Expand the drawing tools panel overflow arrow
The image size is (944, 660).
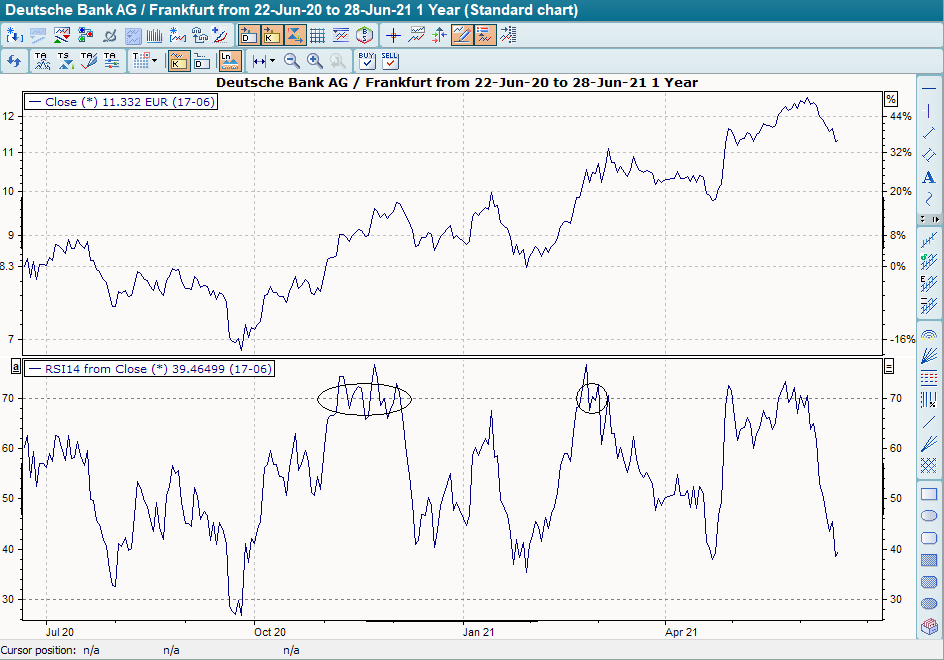coord(935,218)
